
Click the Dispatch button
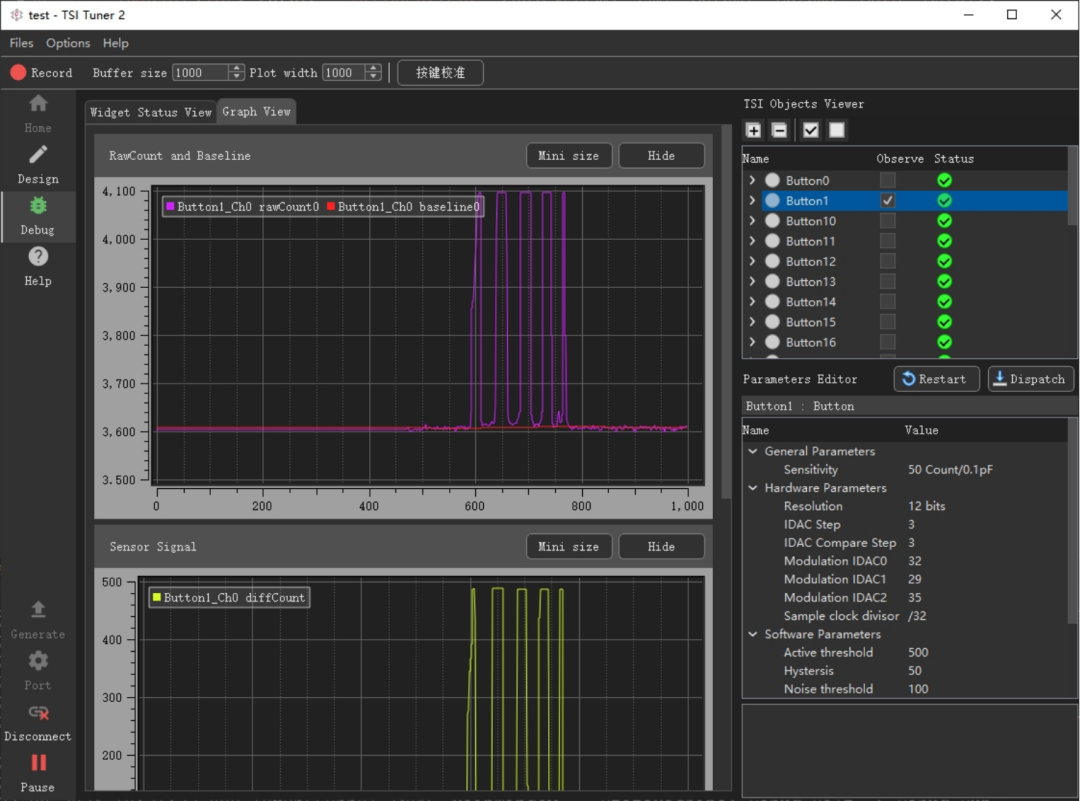pyautogui.click(x=1031, y=379)
